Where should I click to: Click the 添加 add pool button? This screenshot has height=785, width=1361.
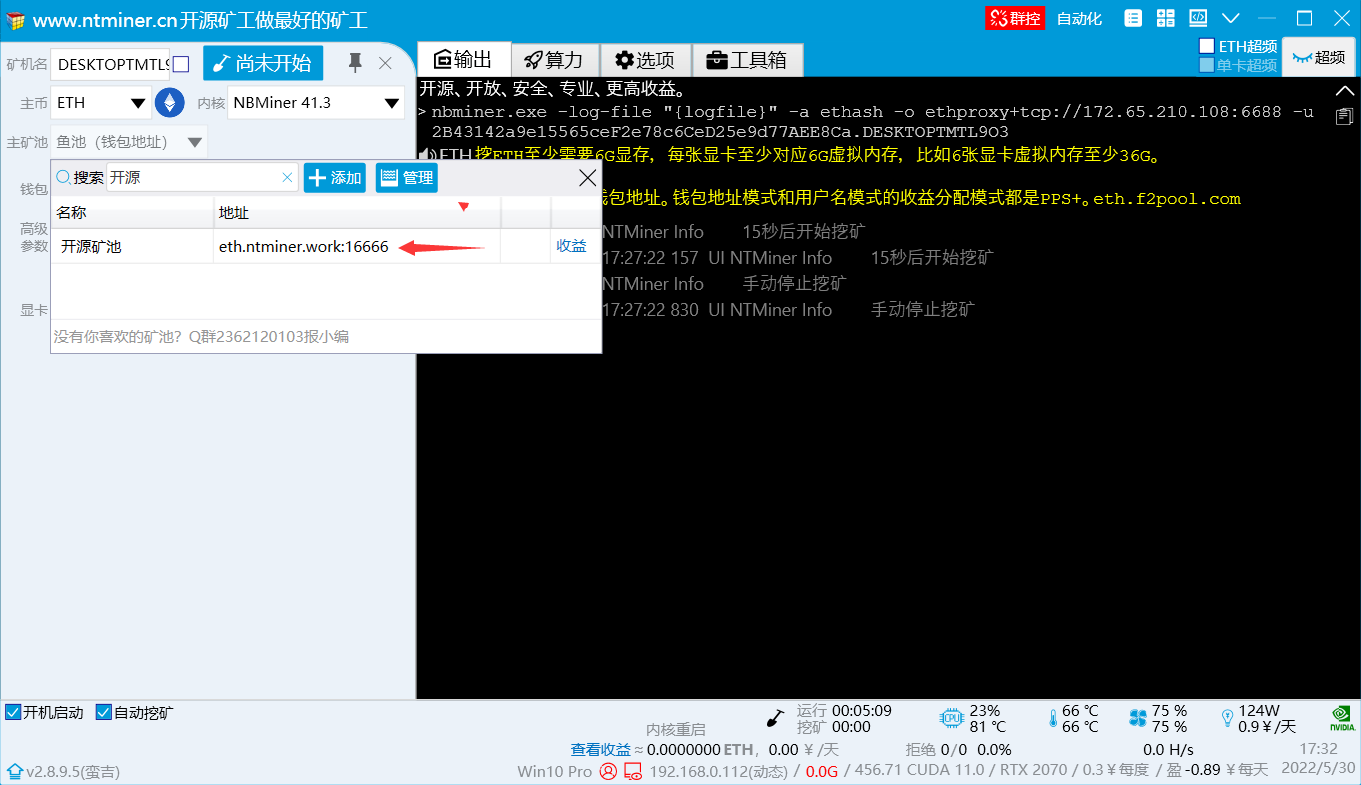(x=335, y=177)
